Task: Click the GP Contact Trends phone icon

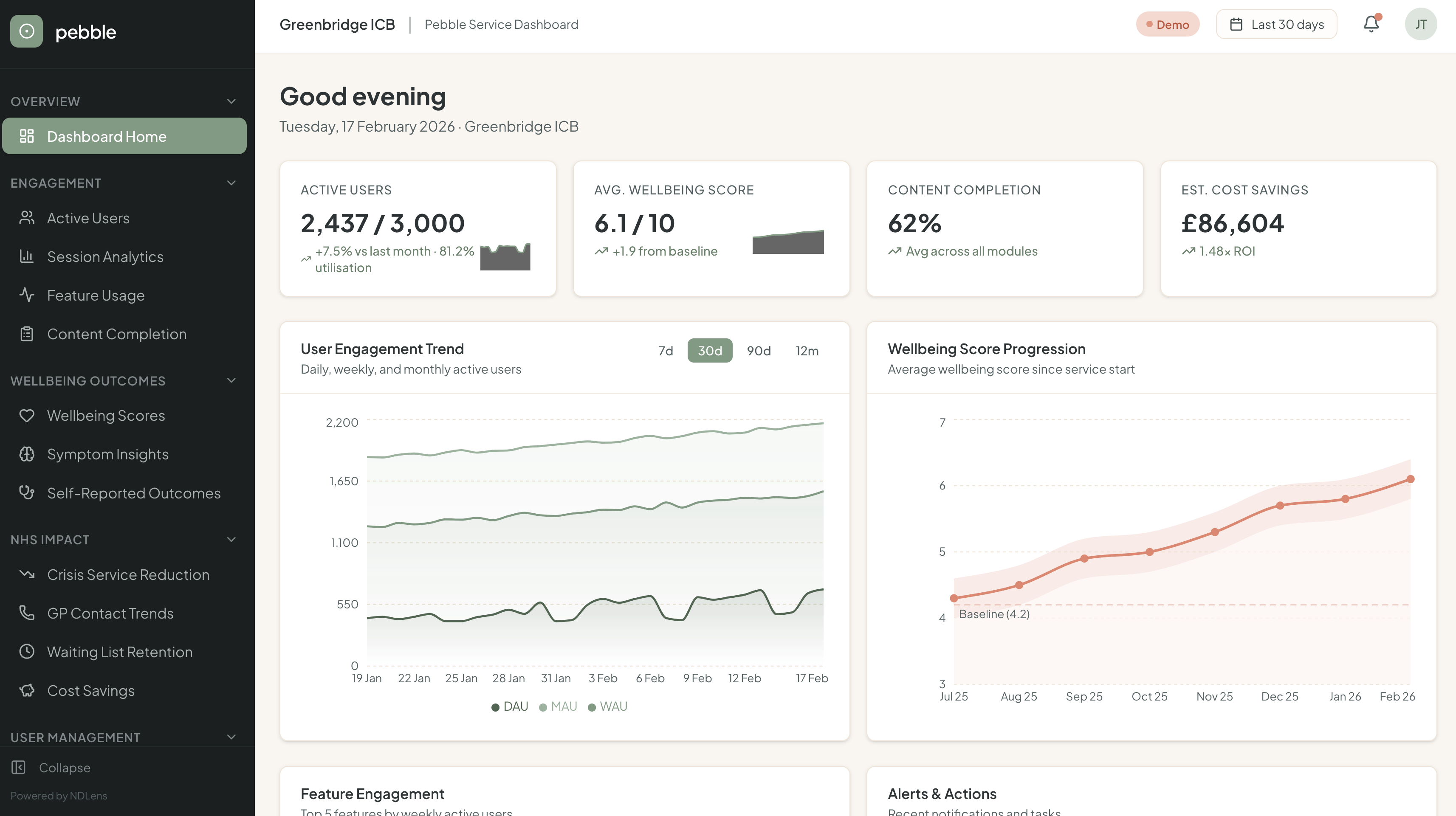Action: pyautogui.click(x=27, y=613)
